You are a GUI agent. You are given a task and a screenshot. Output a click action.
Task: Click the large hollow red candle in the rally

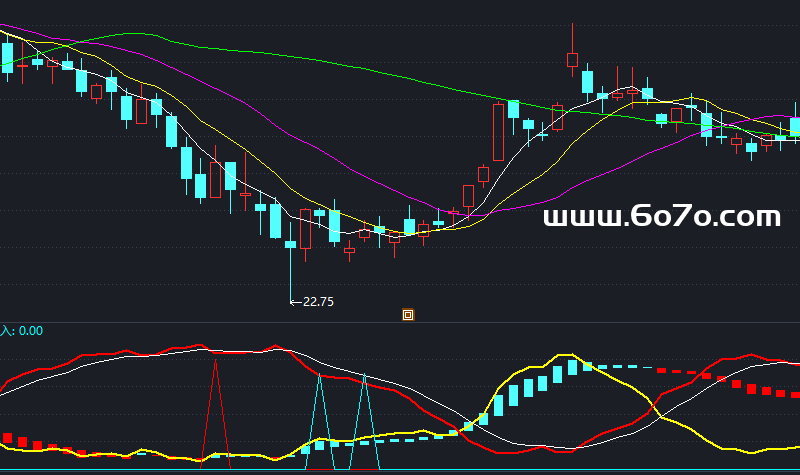pyautogui.click(x=498, y=132)
